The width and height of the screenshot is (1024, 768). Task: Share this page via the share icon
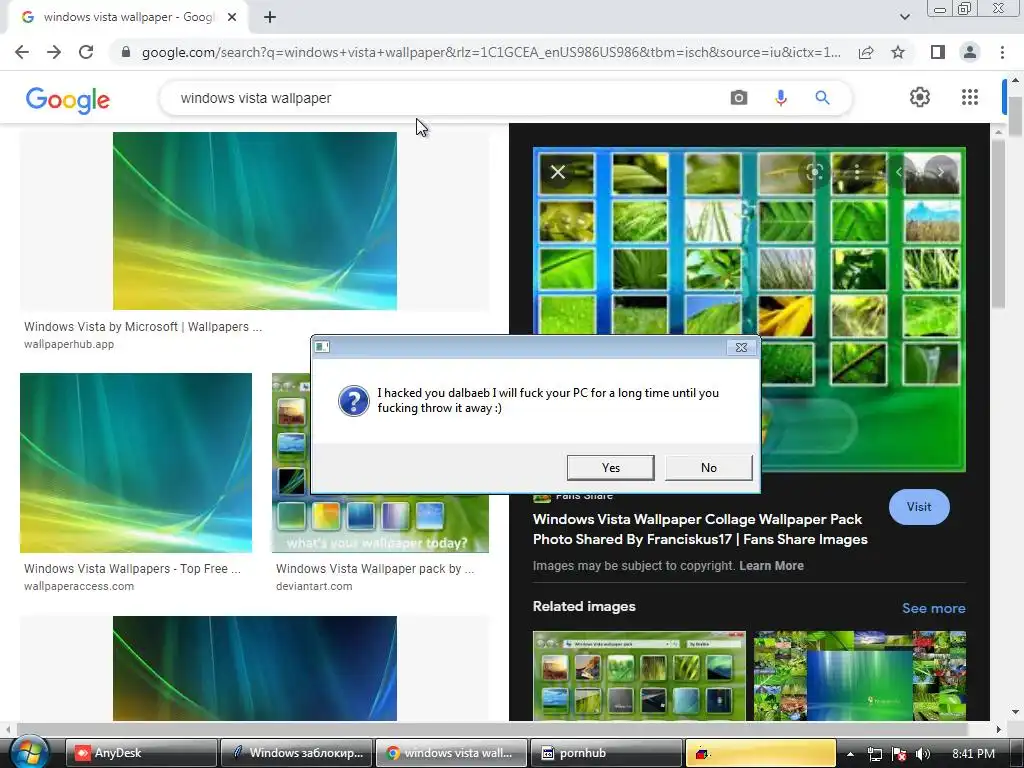pyautogui.click(x=866, y=52)
